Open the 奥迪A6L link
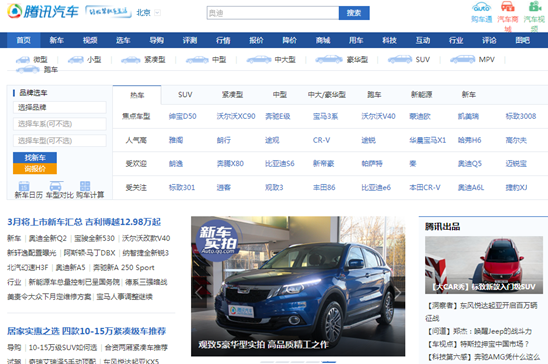The height and width of the screenshot is (364, 548). 471,188
